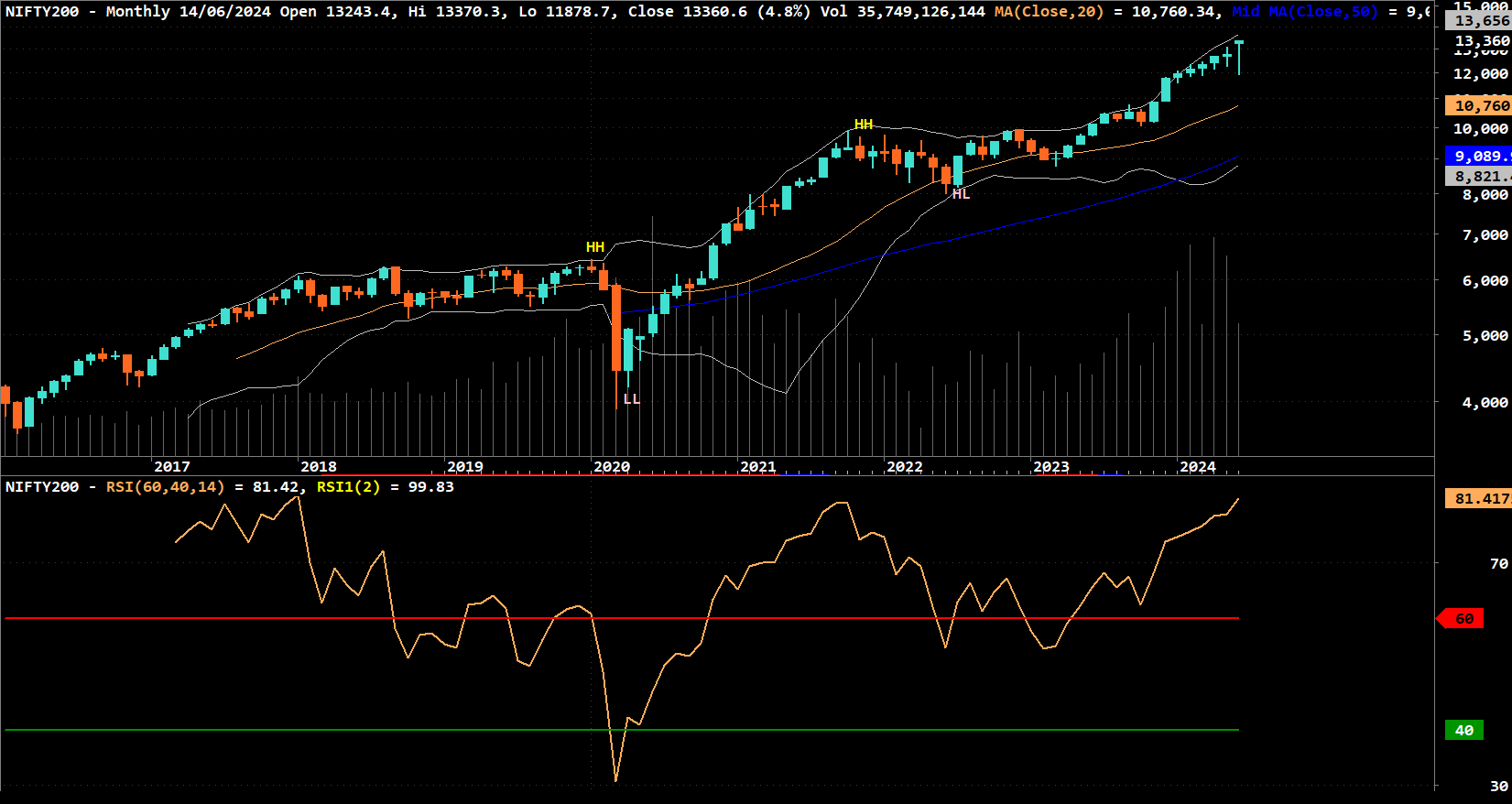Screen dimensions: 1512x804
Task: Click the 6,000 price axis label
Action: tap(1485, 281)
